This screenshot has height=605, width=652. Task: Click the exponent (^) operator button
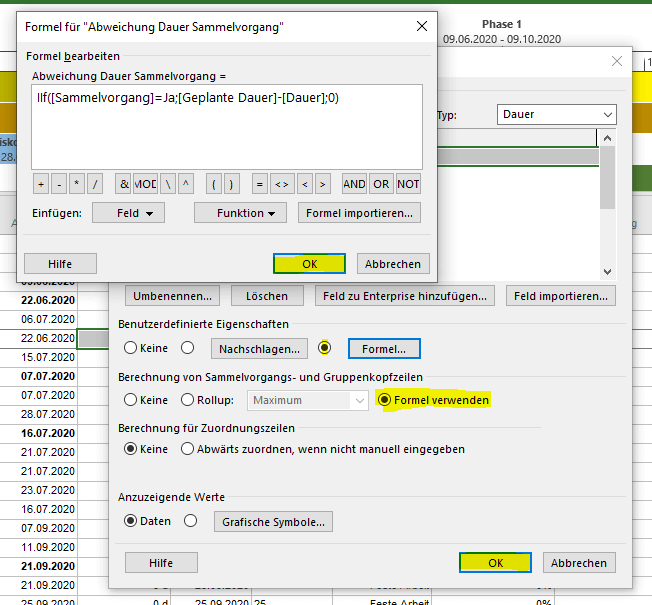pyautogui.click(x=185, y=184)
